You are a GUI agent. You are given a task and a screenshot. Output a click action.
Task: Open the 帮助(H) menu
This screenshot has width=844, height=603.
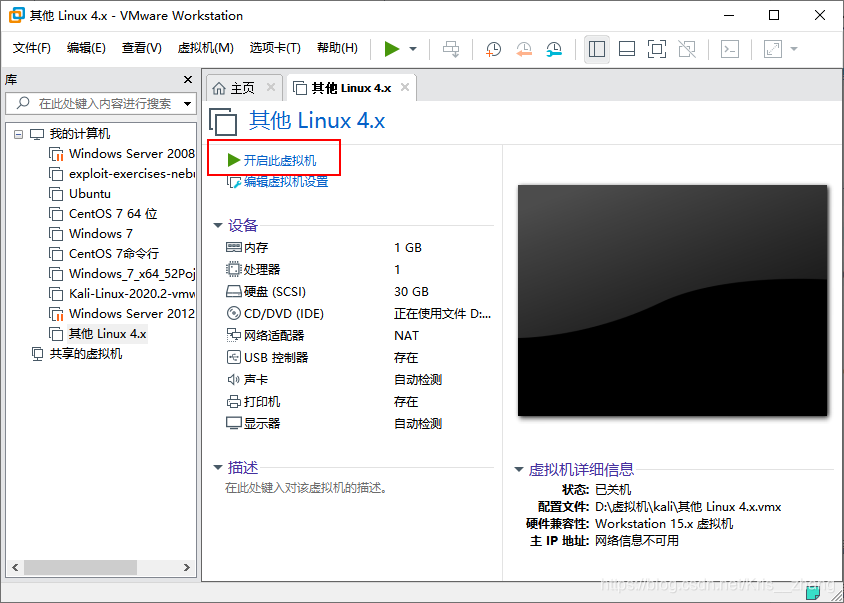pos(337,48)
